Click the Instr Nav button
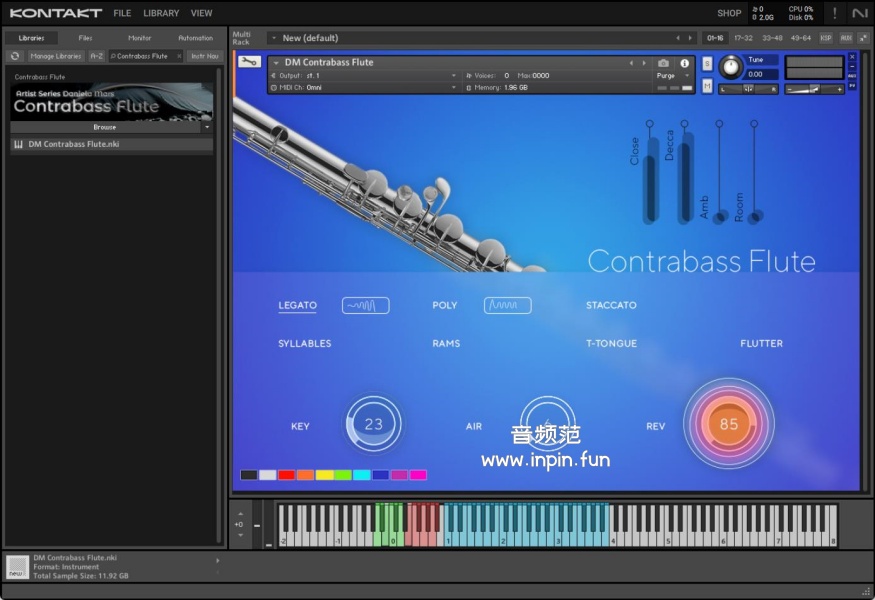The image size is (875, 600). (205, 56)
